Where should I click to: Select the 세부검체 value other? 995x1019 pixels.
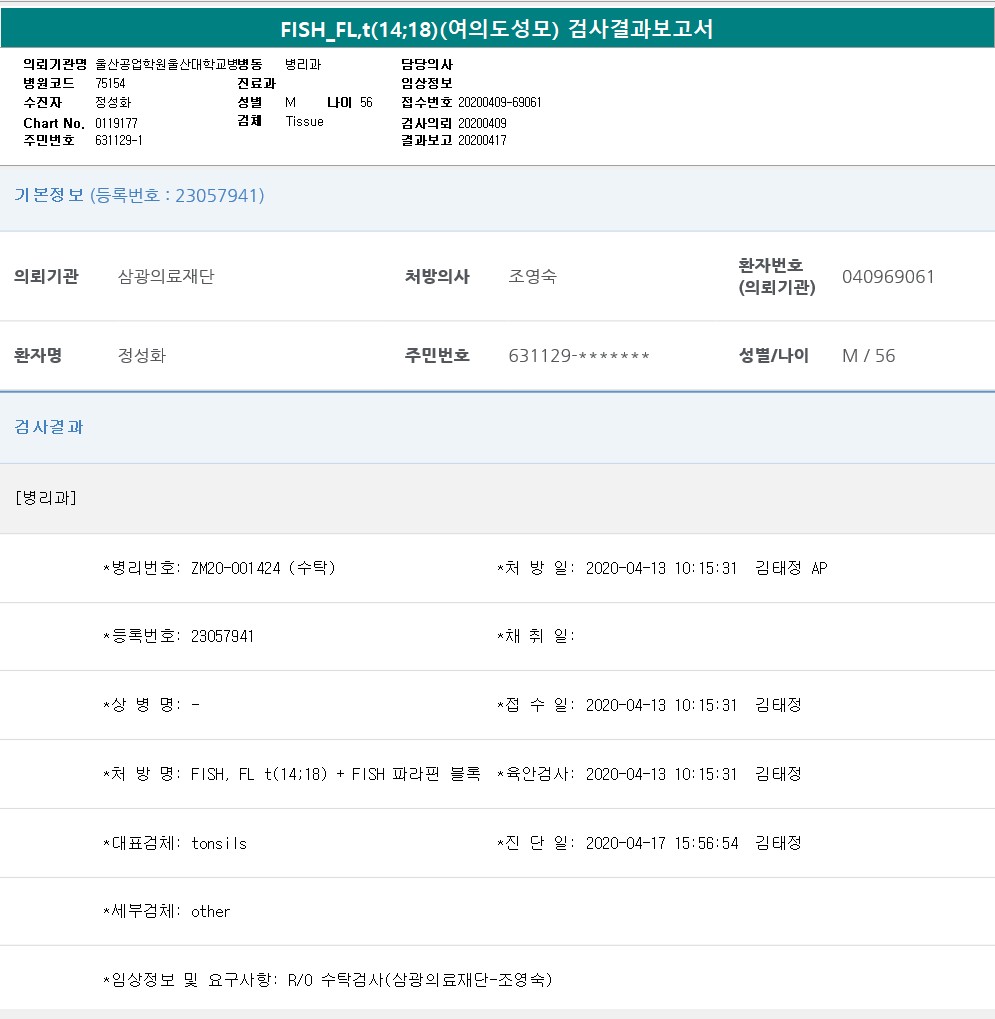[x=210, y=911]
